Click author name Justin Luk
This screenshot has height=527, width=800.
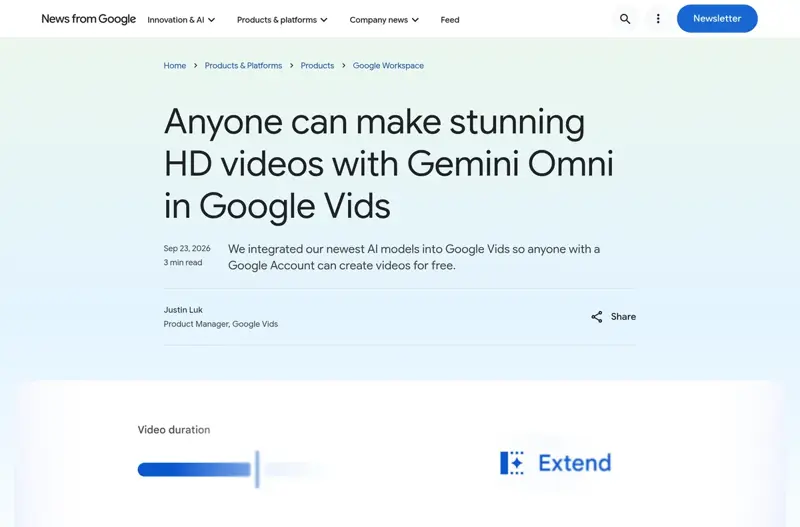(183, 310)
